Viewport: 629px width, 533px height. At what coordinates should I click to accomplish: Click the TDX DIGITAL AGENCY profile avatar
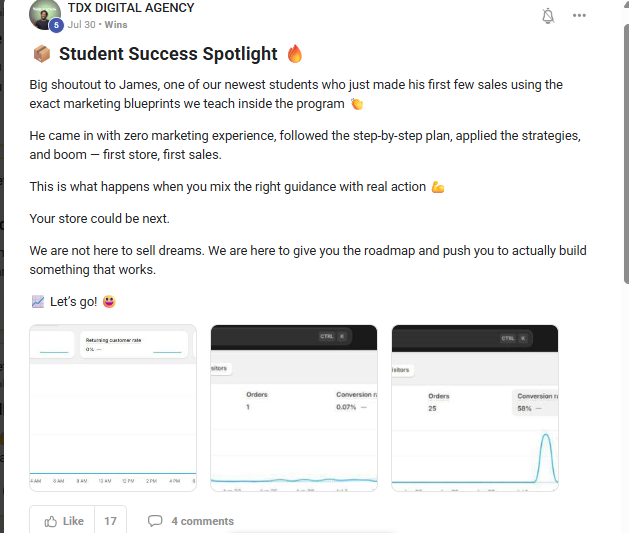[45, 15]
